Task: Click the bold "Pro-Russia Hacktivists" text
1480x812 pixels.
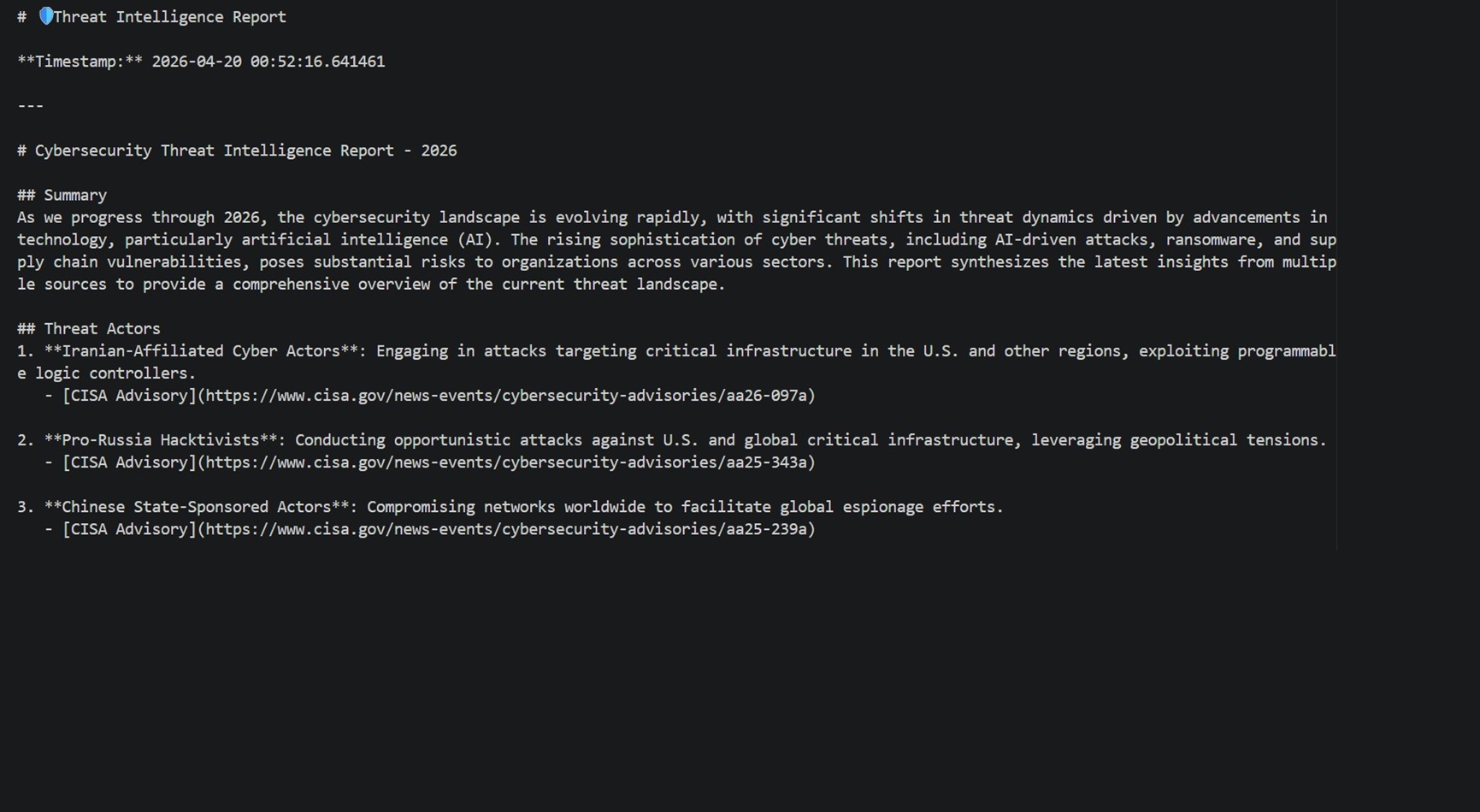Action: click(x=161, y=440)
